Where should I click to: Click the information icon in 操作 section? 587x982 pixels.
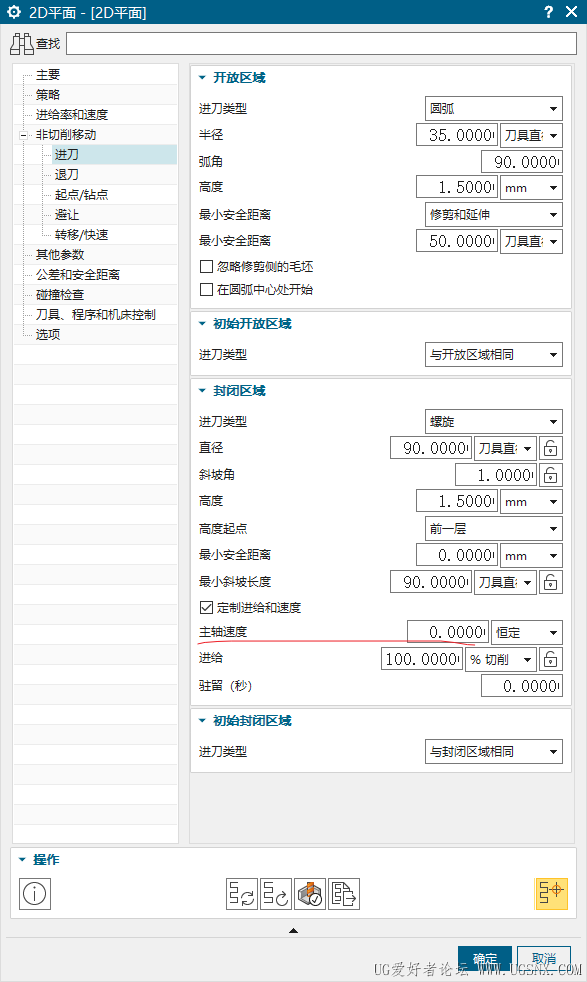pos(34,894)
